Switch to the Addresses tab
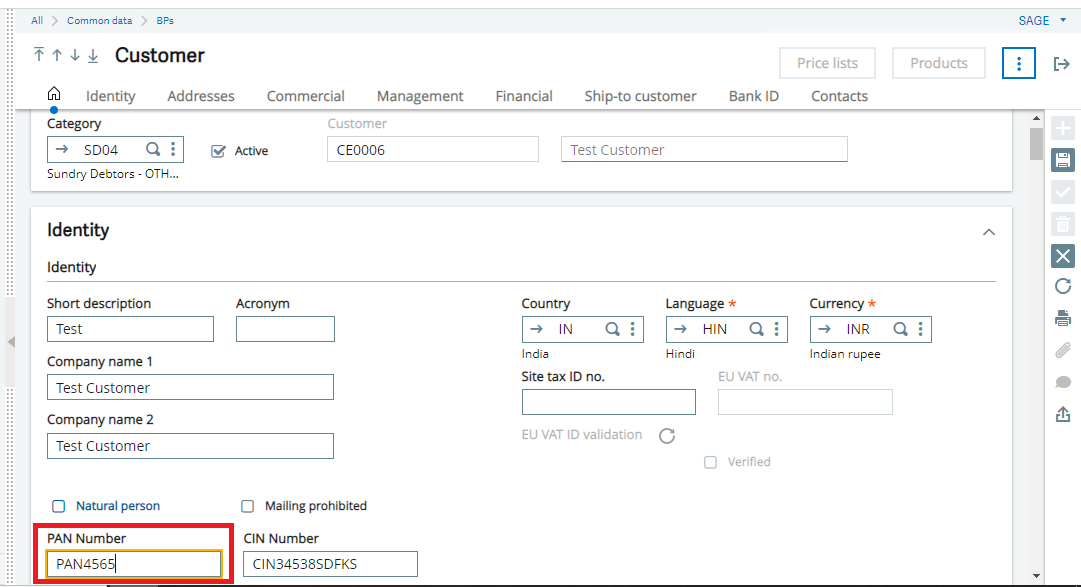This screenshot has width=1081, height=587. click(x=200, y=96)
